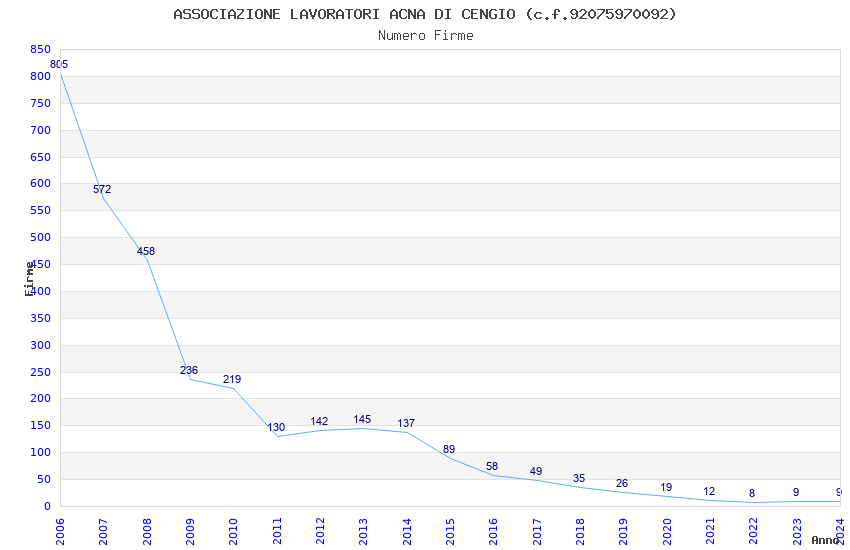Click the data label 219
This screenshot has width=850, height=550.
(x=232, y=379)
